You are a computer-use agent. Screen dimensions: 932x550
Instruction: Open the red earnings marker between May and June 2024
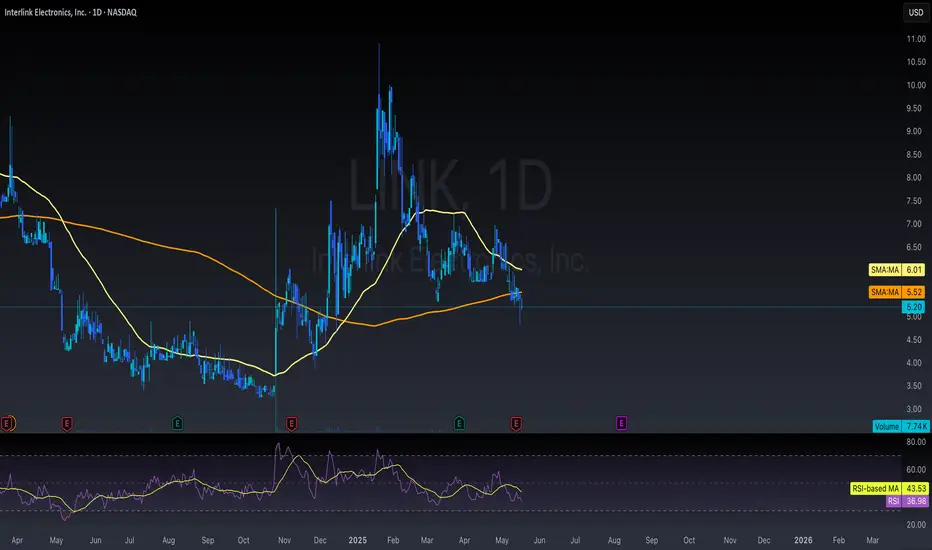[67, 424]
